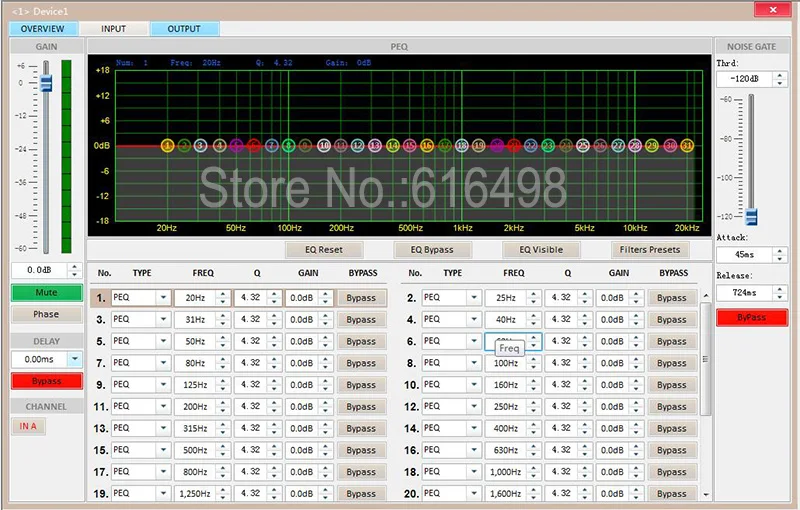Toggle Bypass for EQ band 19

pyautogui.click(x=361, y=494)
